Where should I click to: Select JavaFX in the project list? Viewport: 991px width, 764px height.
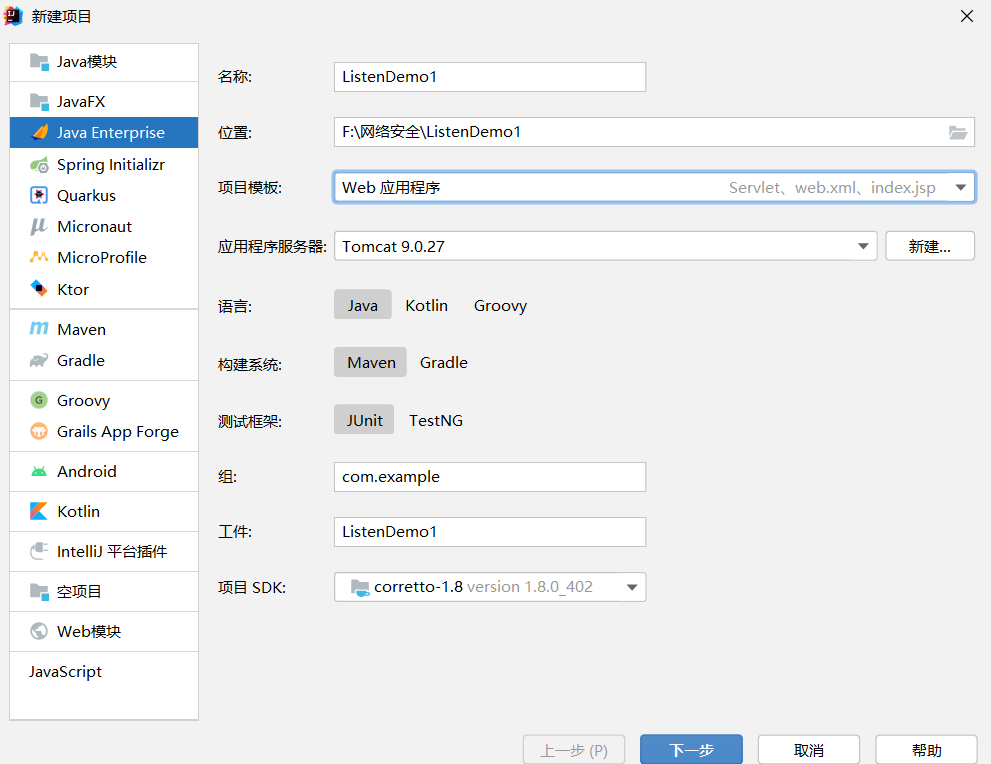tap(104, 102)
